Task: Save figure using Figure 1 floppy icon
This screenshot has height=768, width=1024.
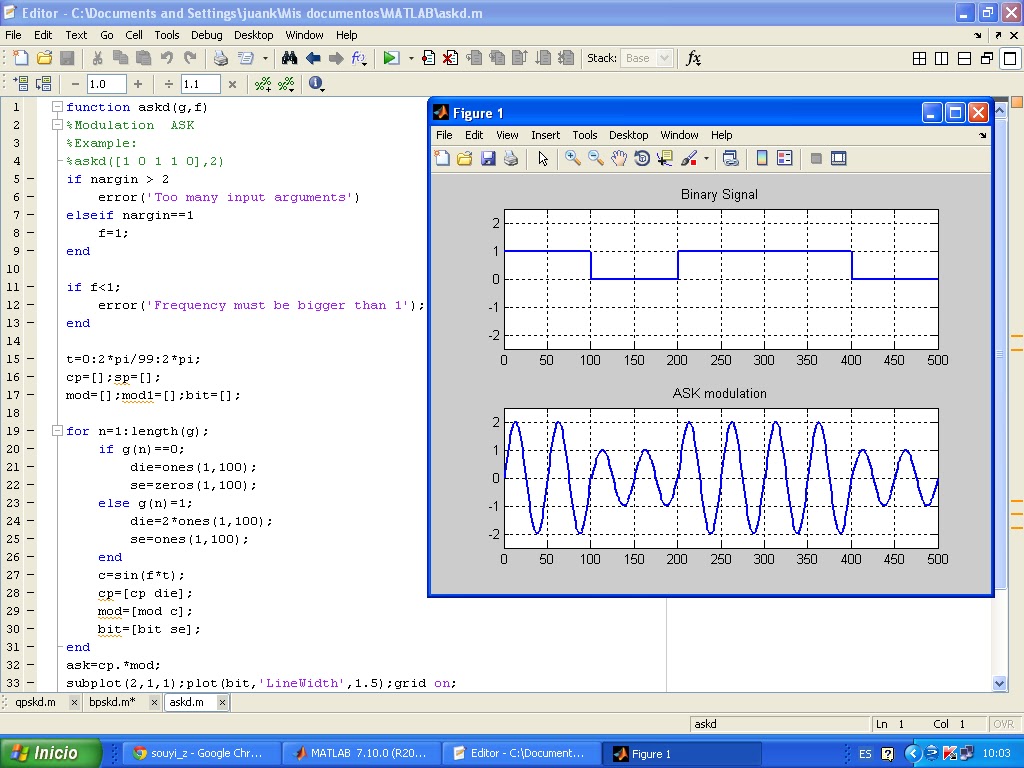Action: click(488, 158)
